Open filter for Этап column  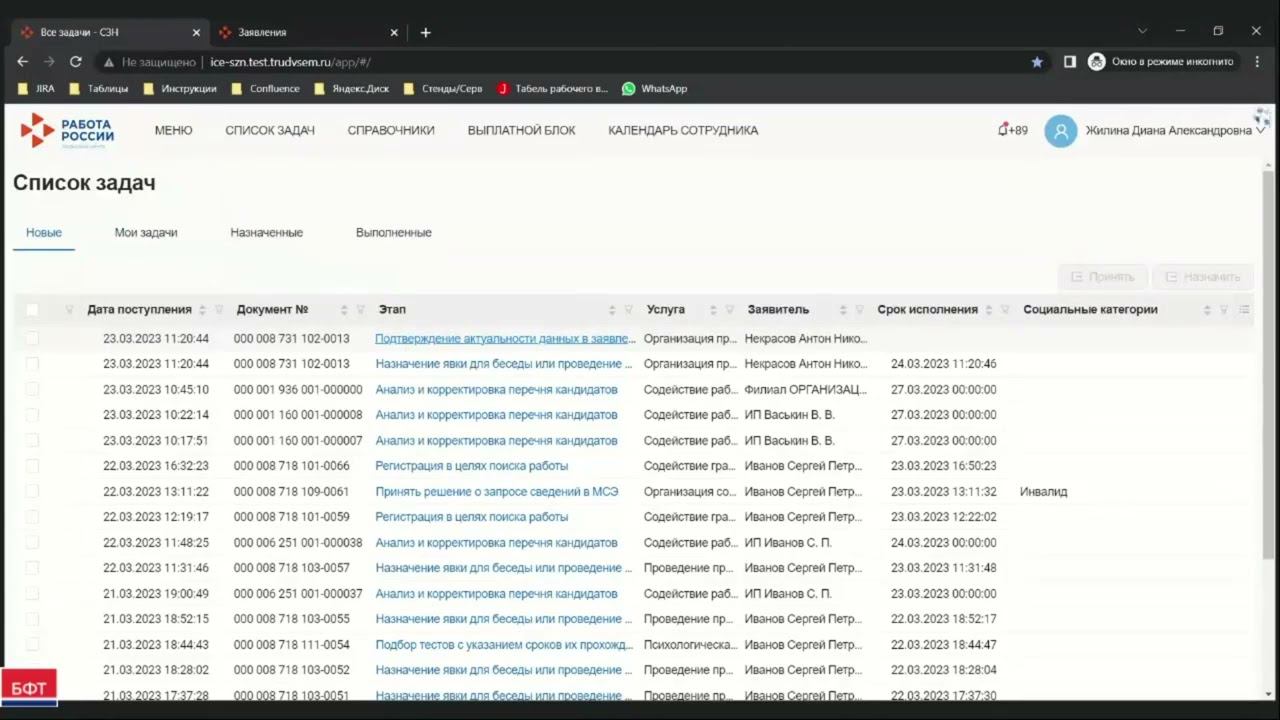coord(629,310)
